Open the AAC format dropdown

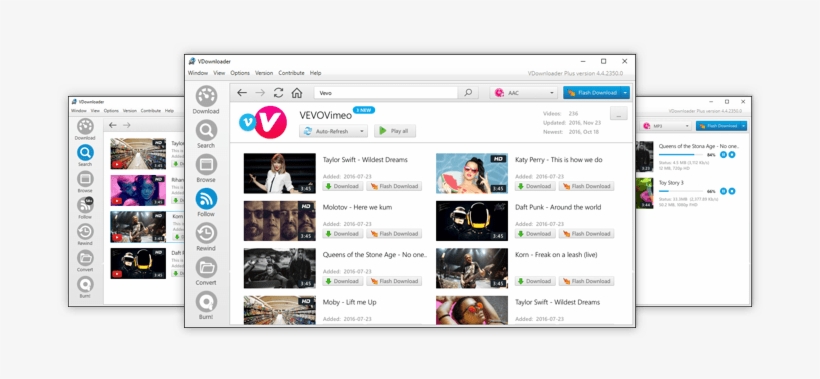tap(523, 93)
